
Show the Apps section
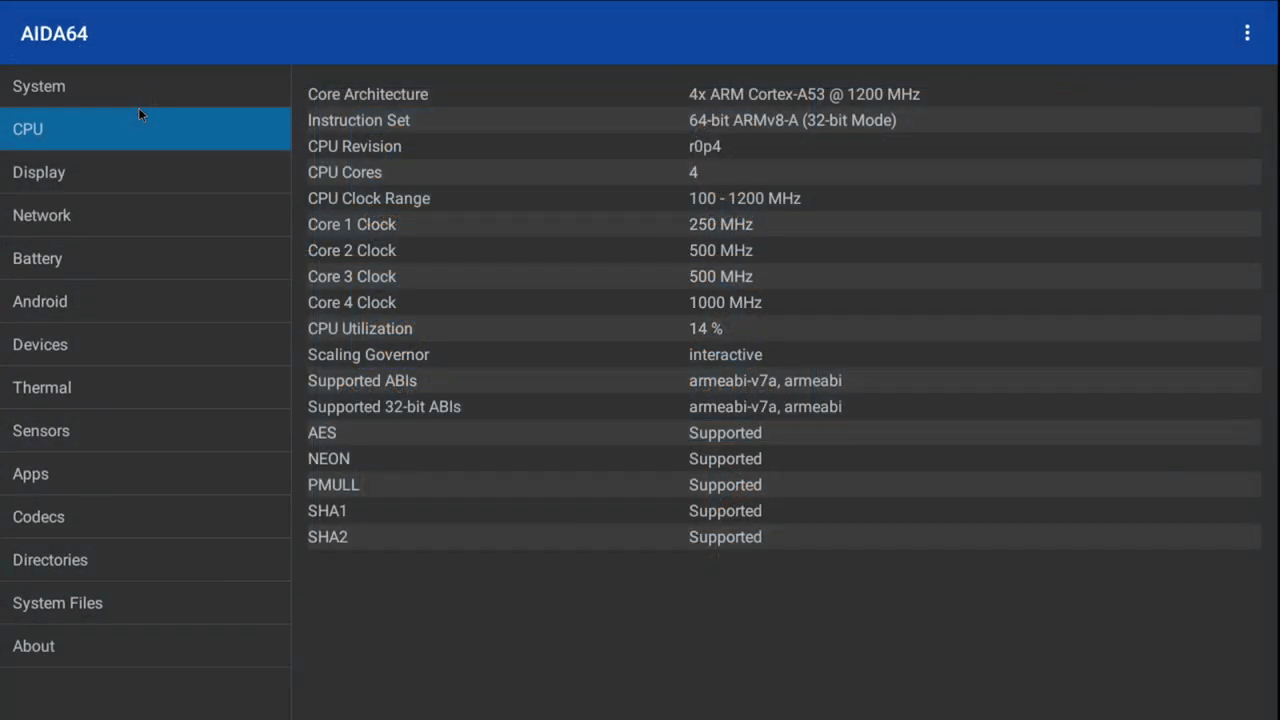point(145,473)
